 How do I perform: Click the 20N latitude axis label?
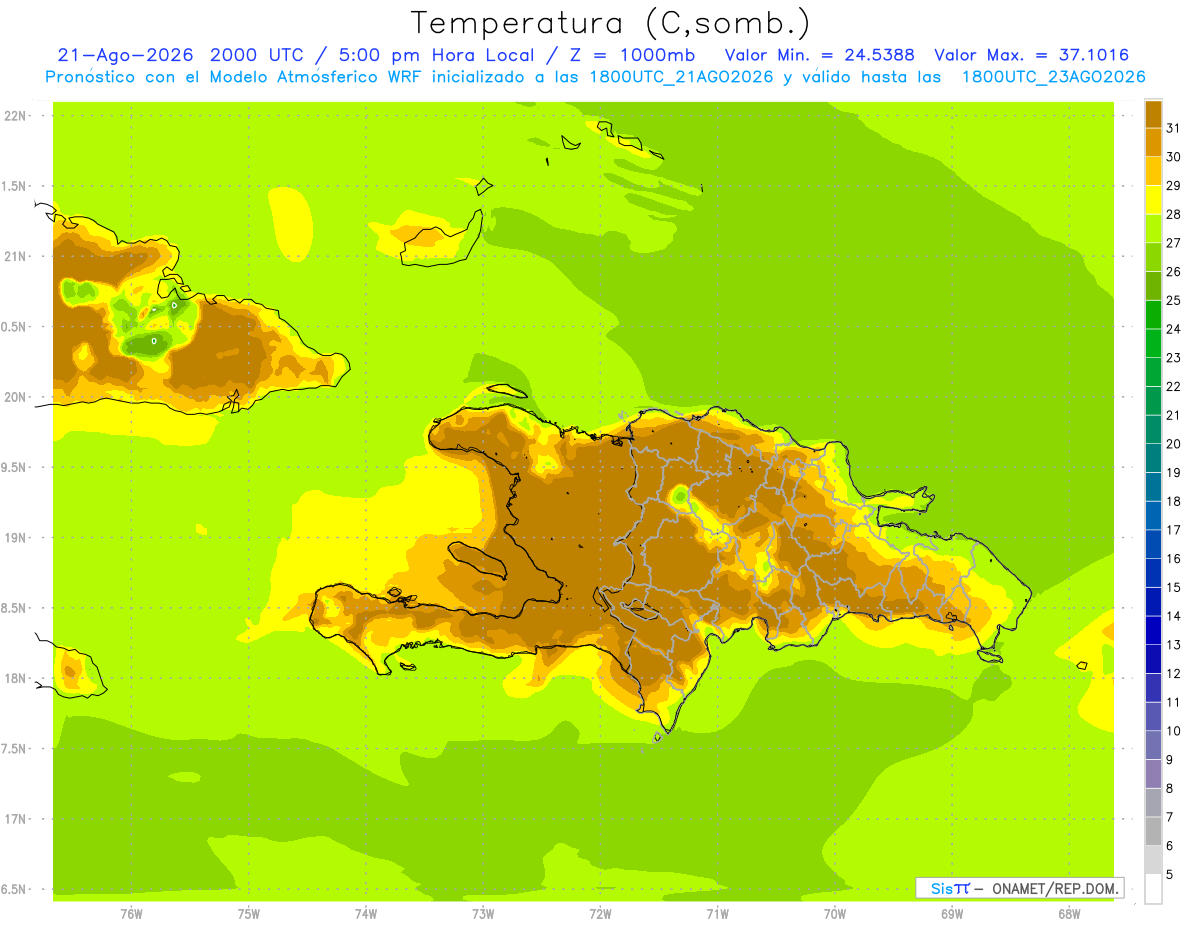15,397
